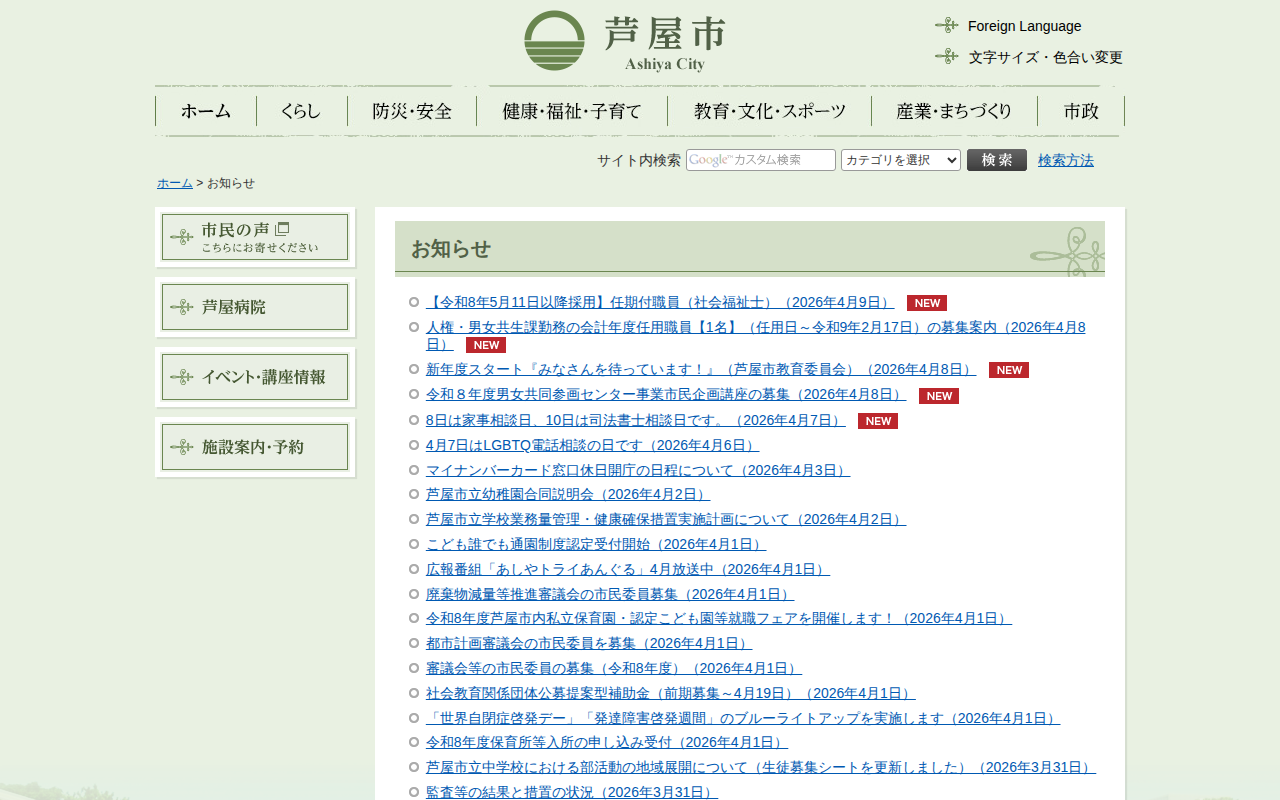Click the Ashiya City logo
The image size is (1280, 800).
pos(624,41)
